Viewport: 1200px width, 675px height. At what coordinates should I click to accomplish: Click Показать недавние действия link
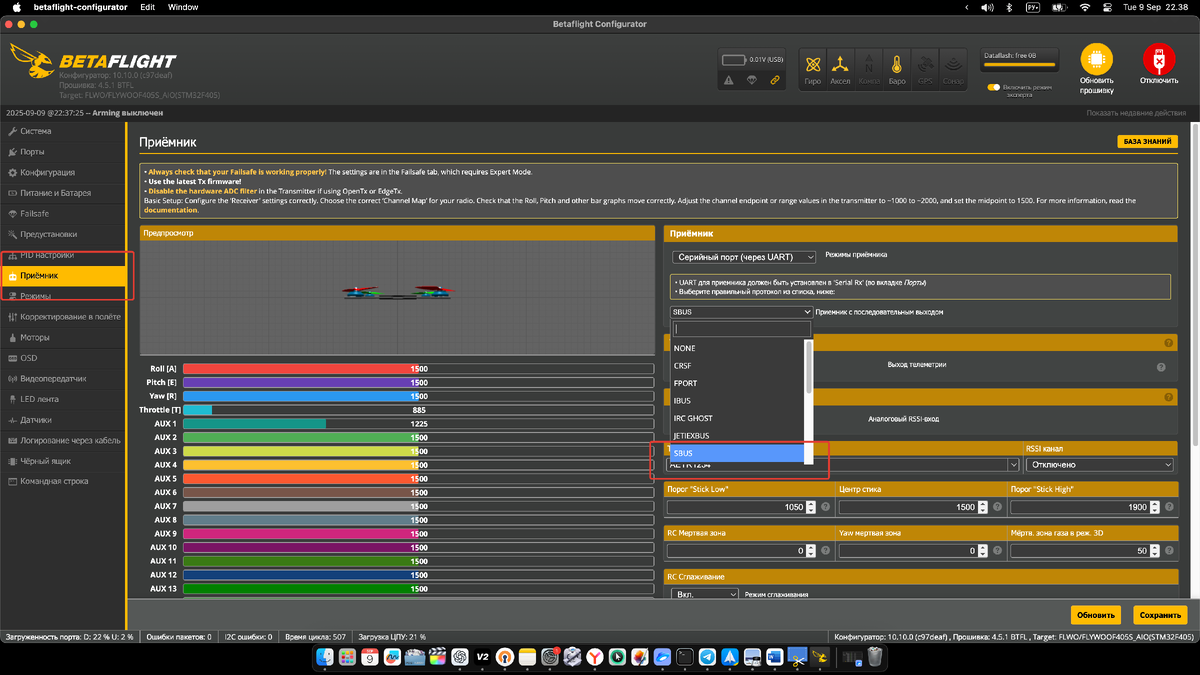1137,113
